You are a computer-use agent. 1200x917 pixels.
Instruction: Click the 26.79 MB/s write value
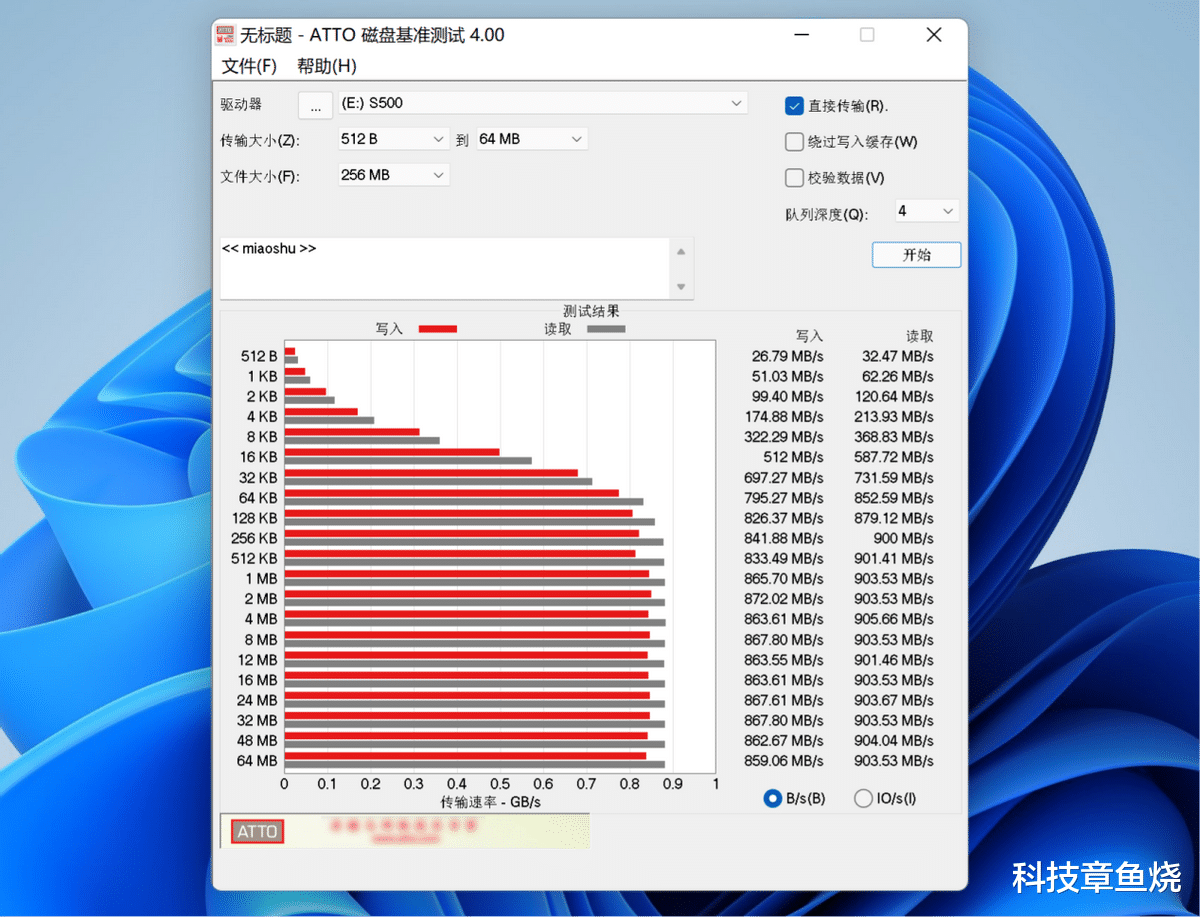click(x=787, y=357)
